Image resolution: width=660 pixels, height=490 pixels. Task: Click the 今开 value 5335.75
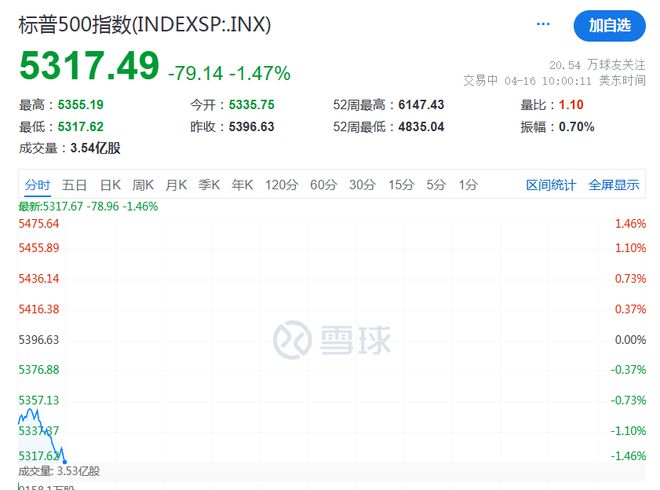click(x=252, y=105)
